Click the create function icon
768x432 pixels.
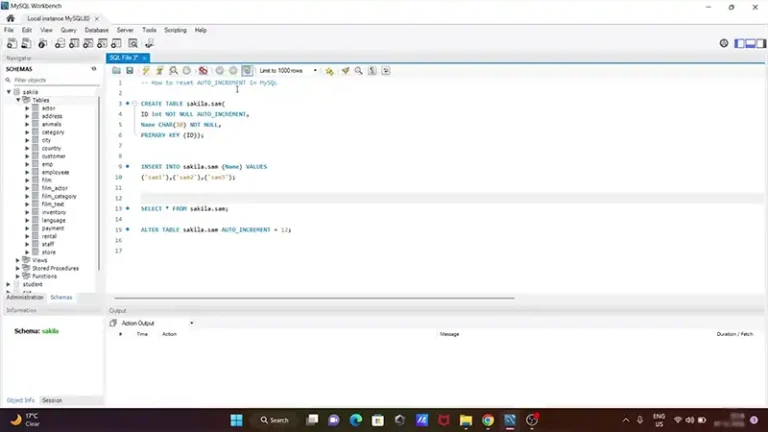click(x=116, y=44)
